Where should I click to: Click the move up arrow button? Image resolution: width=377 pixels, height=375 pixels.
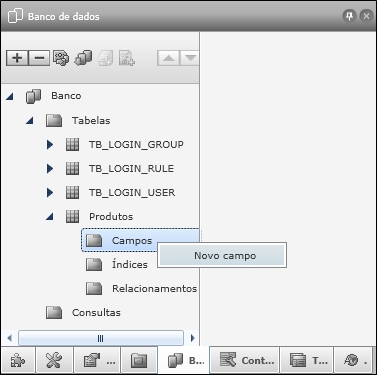(x=168, y=58)
